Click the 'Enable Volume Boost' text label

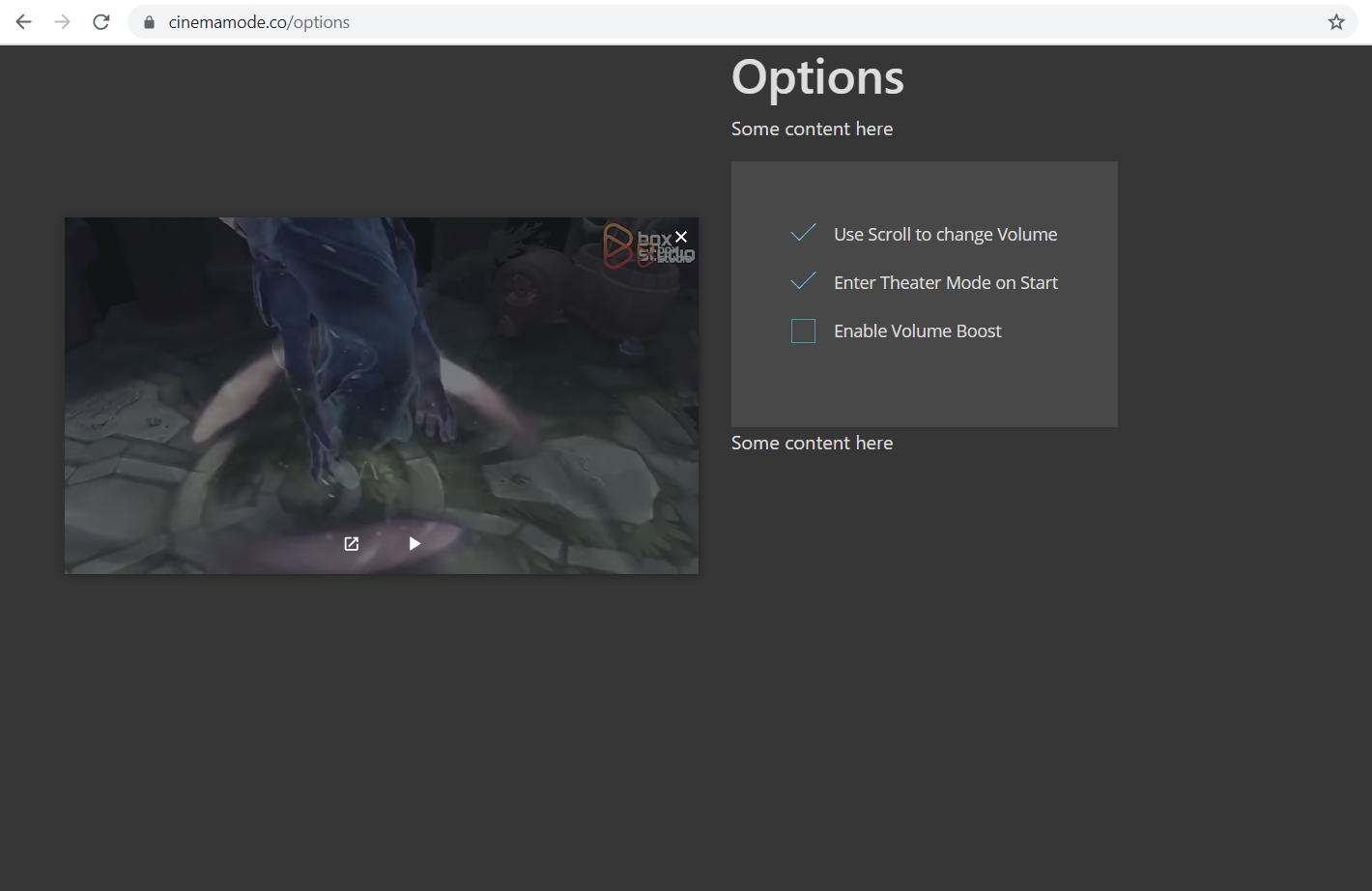coord(917,331)
